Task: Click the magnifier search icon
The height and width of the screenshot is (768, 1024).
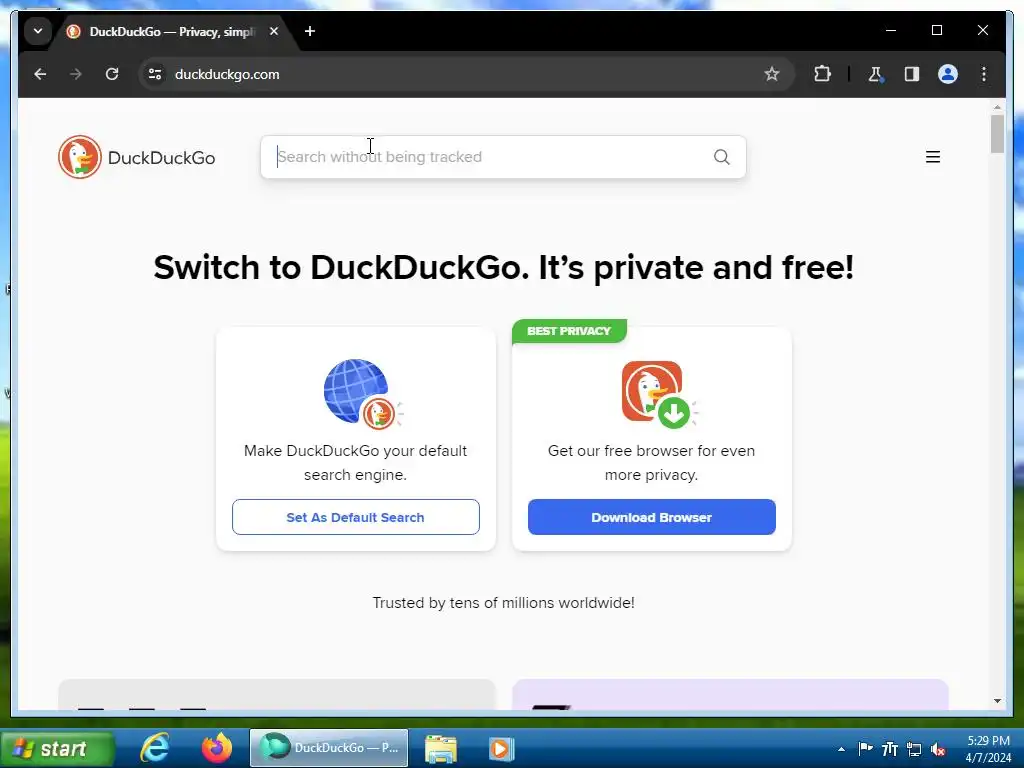Action: (722, 157)
